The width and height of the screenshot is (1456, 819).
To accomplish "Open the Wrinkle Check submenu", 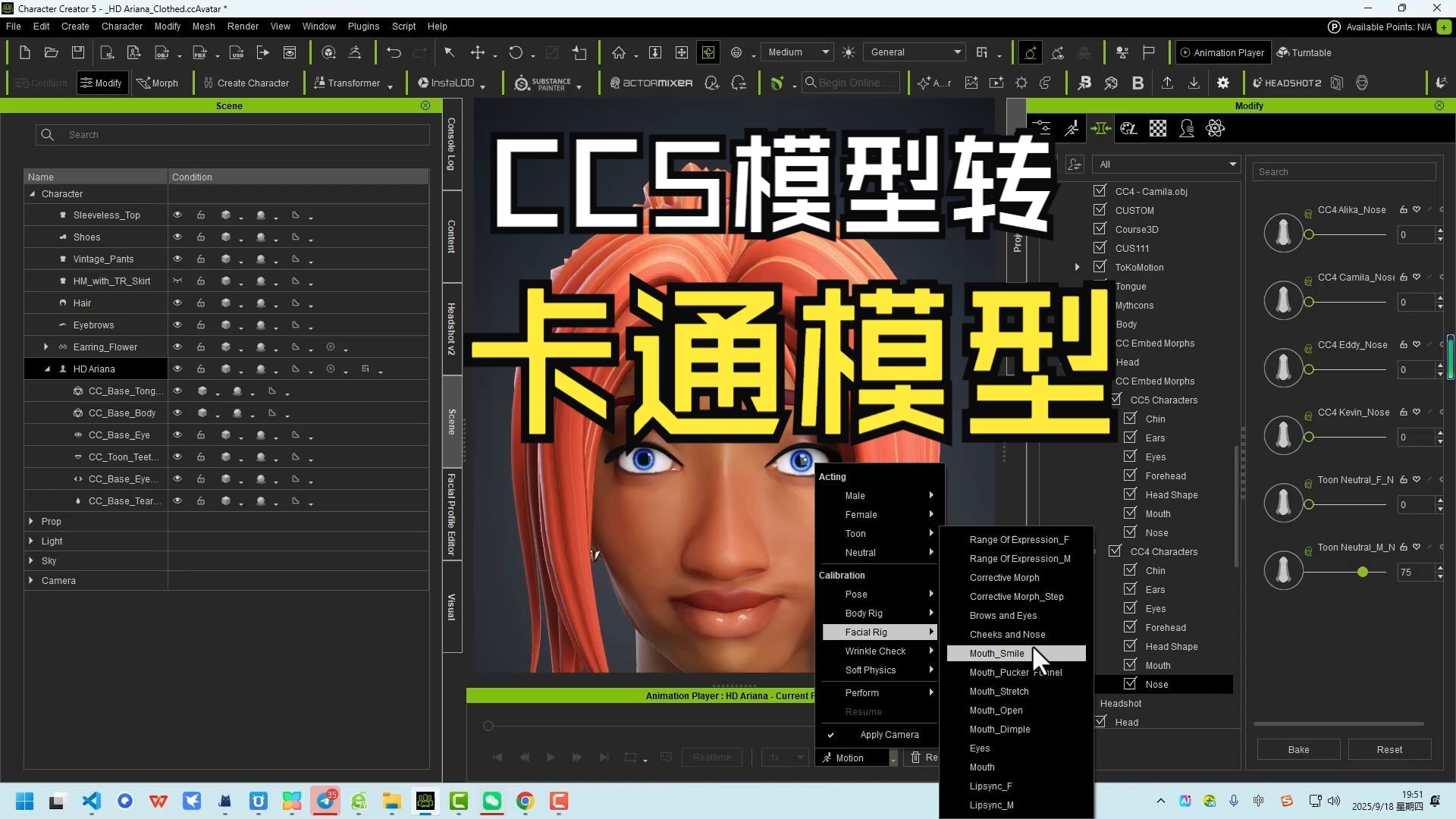I will (x=880, y=651).
